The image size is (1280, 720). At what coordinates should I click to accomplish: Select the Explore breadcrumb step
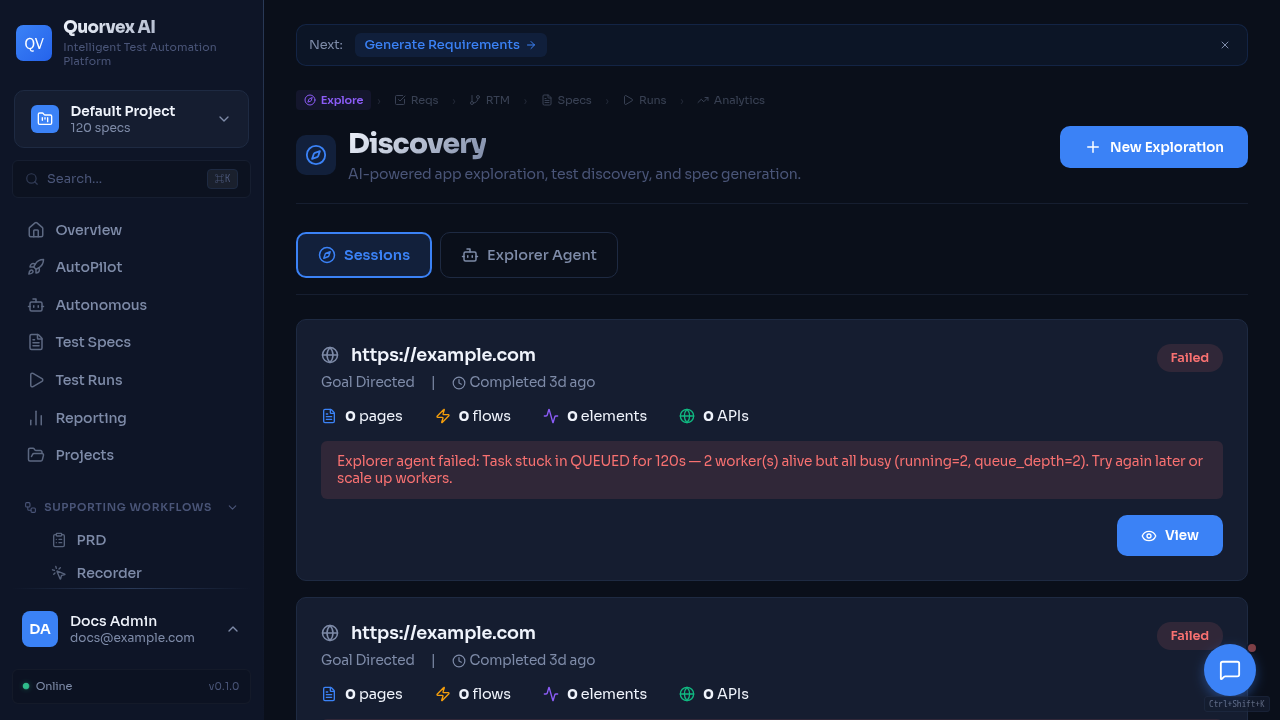point(334,100)
